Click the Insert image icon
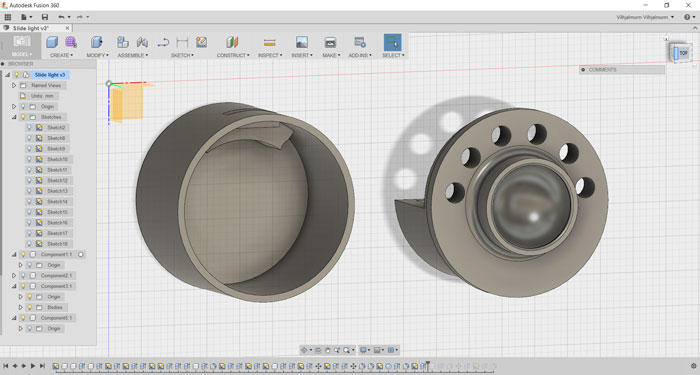700x375 pixels. click(302, 42)
